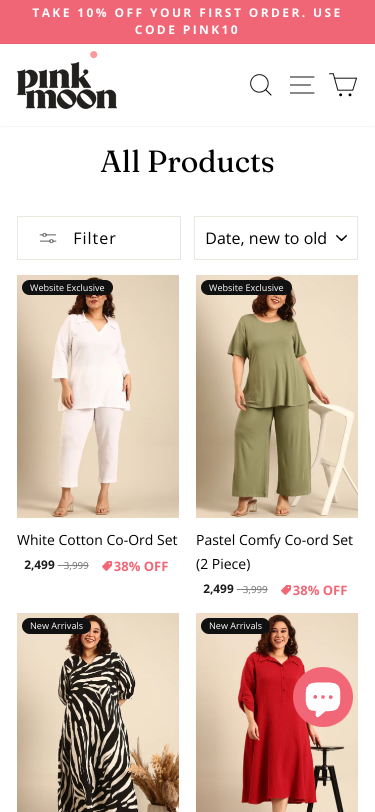The image size is (375, 812).
Task: Click the PINK10 promo banner
Action: pos(188,22)
